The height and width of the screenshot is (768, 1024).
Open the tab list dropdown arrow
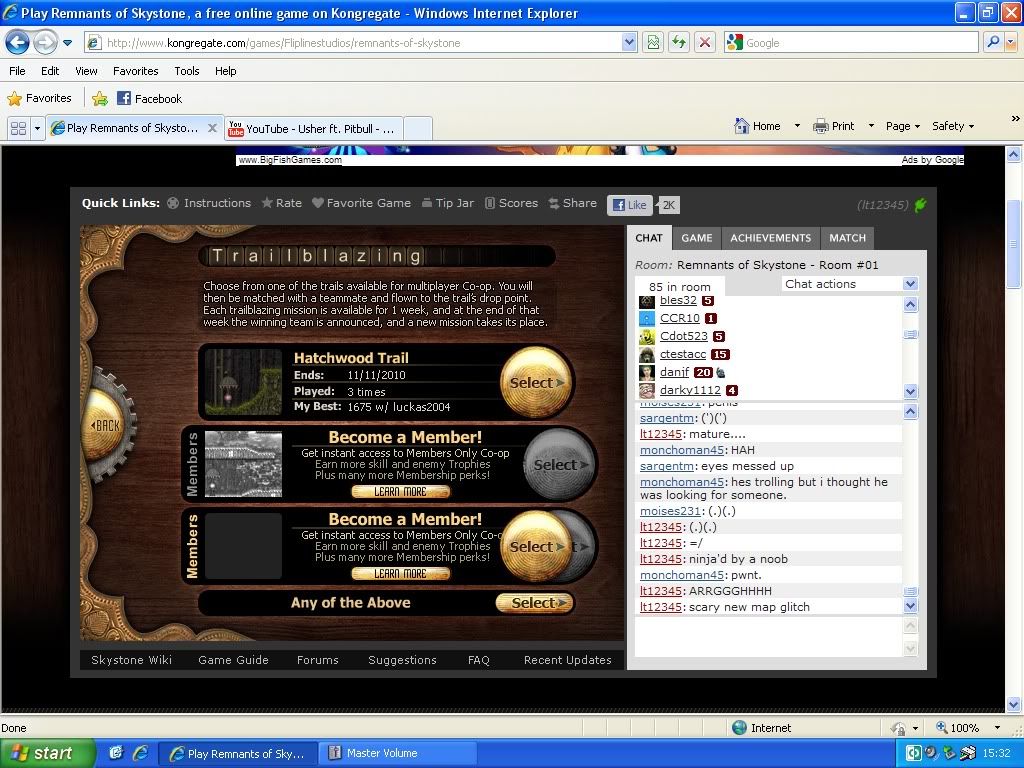(x=37, y=129)
